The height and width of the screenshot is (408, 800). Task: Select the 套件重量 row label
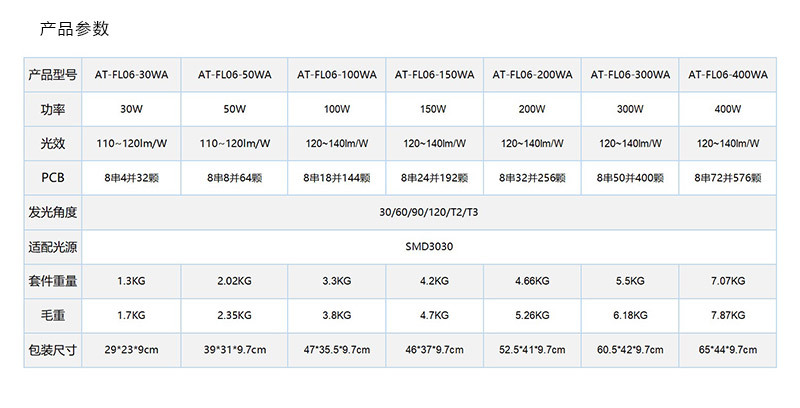pos(53,280)
